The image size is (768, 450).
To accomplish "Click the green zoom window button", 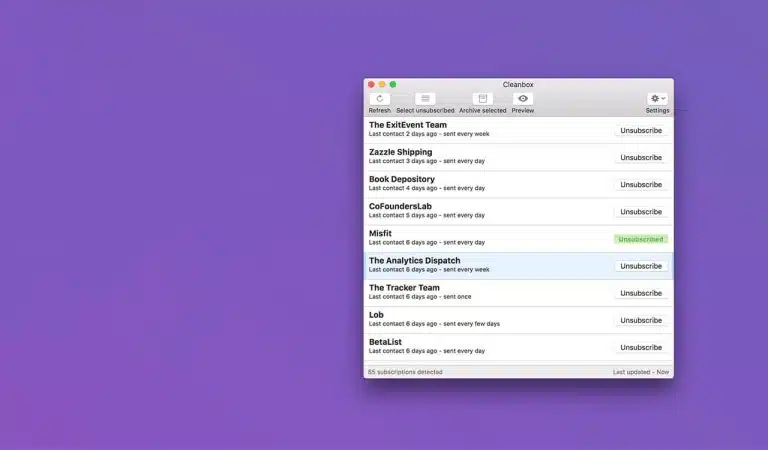I will 393,85.
